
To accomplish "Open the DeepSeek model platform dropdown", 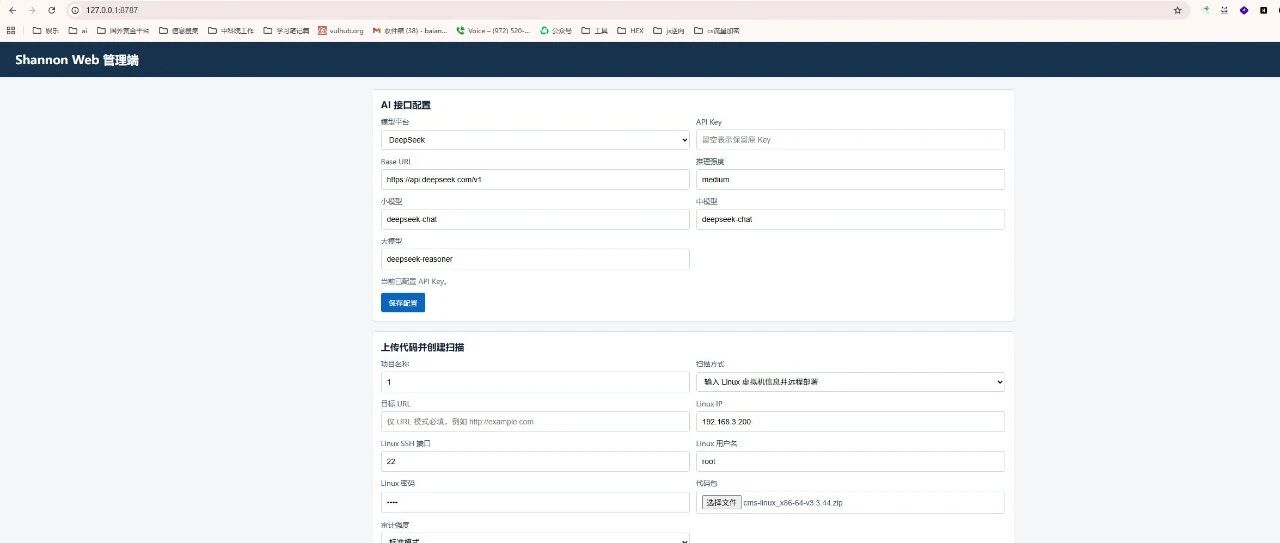I will (x=535, y=140).
